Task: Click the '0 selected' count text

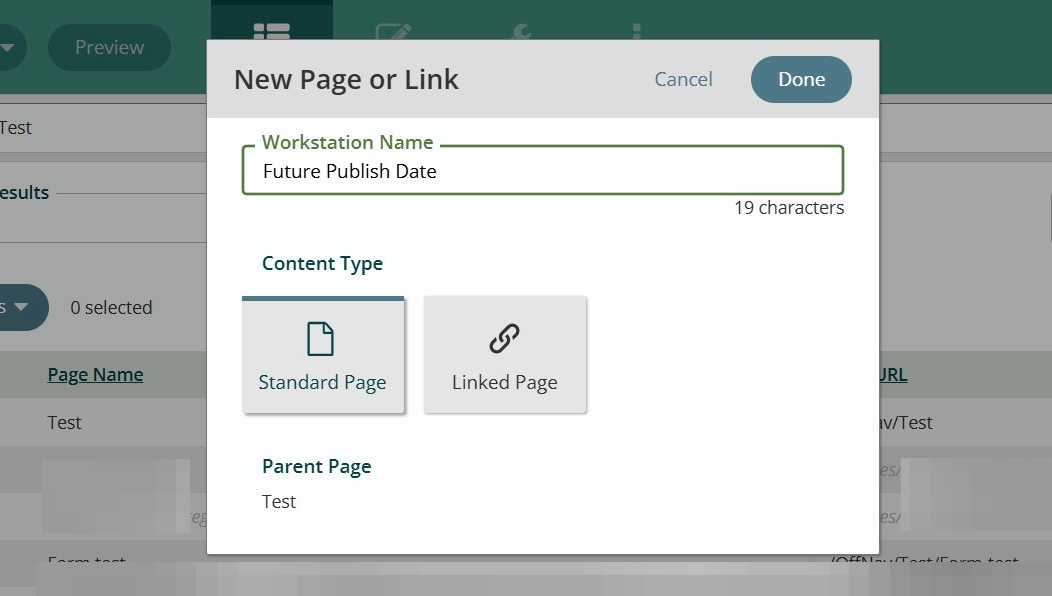Action: click(111, 308)
